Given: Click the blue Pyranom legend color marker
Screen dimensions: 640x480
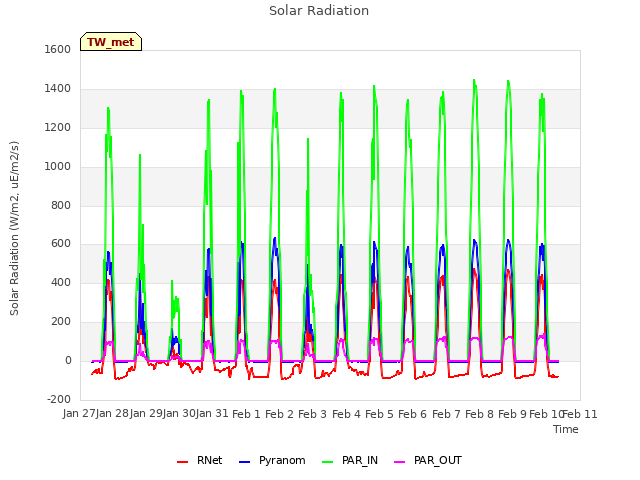Looking at the screenshot, I should [244, 462].
